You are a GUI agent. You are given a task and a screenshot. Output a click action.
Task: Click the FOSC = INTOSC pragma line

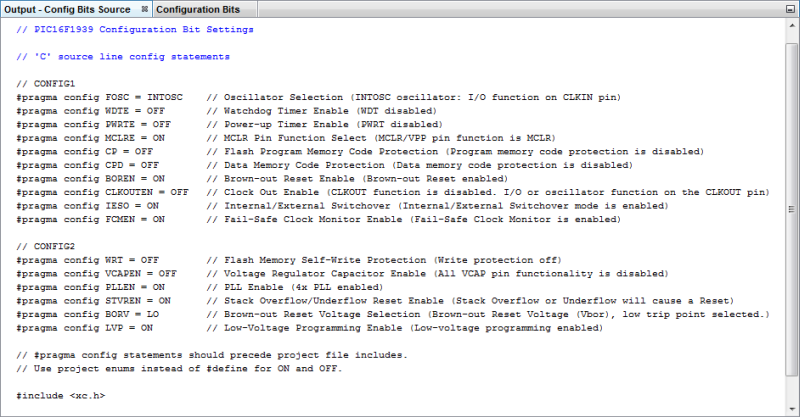click(100, 97)
